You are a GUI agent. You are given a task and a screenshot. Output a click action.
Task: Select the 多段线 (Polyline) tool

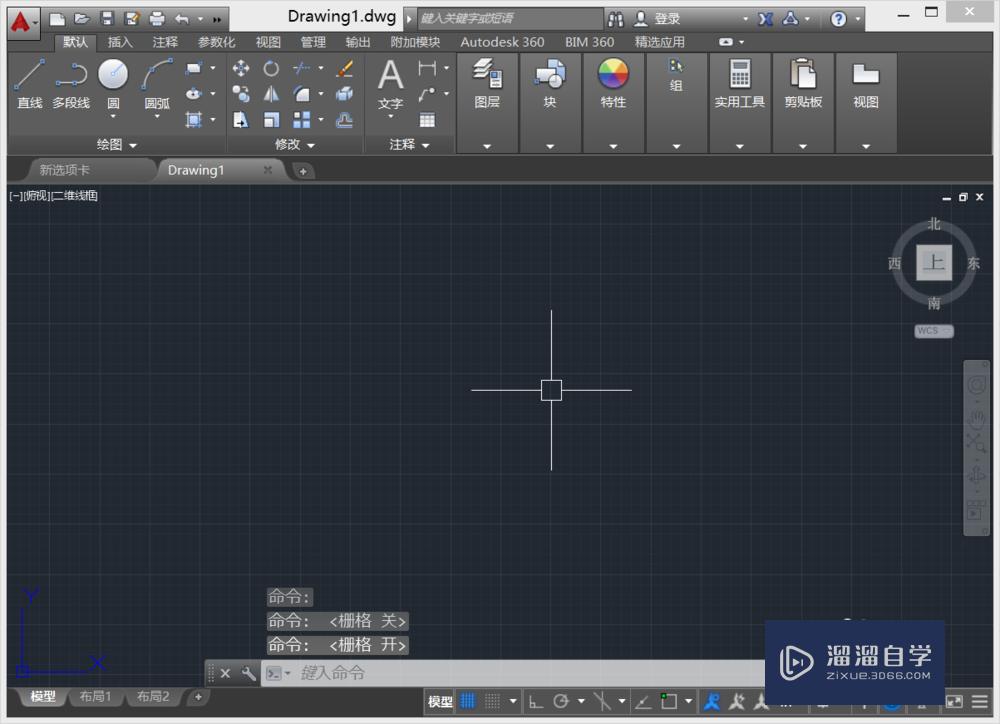click(x=70, y=80)
